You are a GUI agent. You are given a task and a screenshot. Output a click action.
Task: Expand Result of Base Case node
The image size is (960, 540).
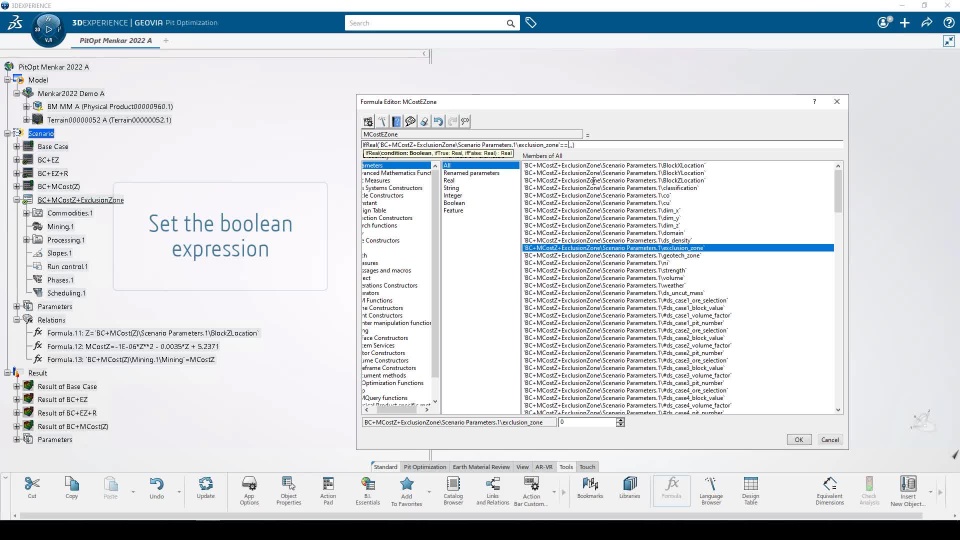[x=17, y=386]
